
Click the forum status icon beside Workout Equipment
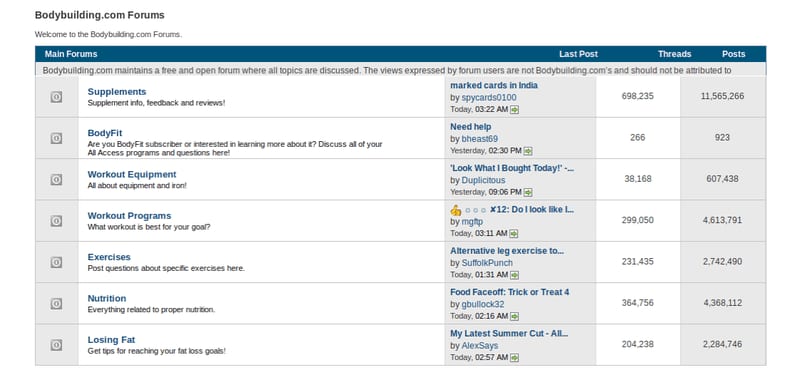[57, 180]
